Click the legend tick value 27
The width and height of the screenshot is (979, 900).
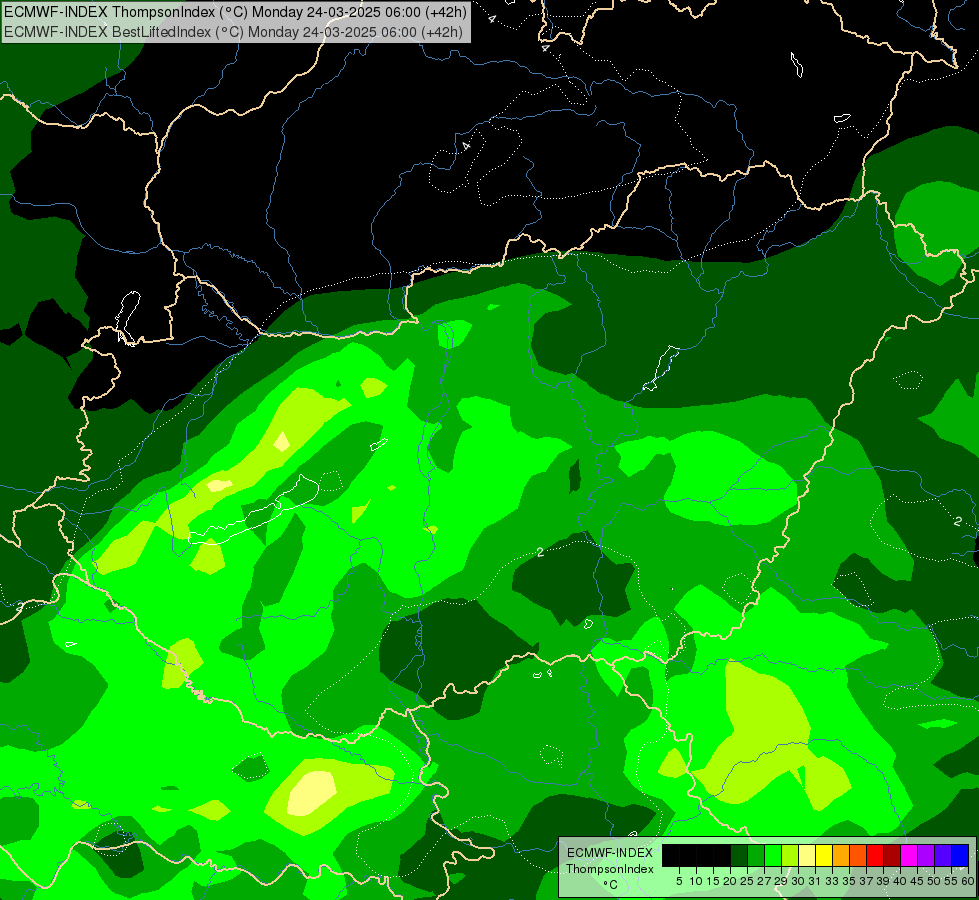764,881
